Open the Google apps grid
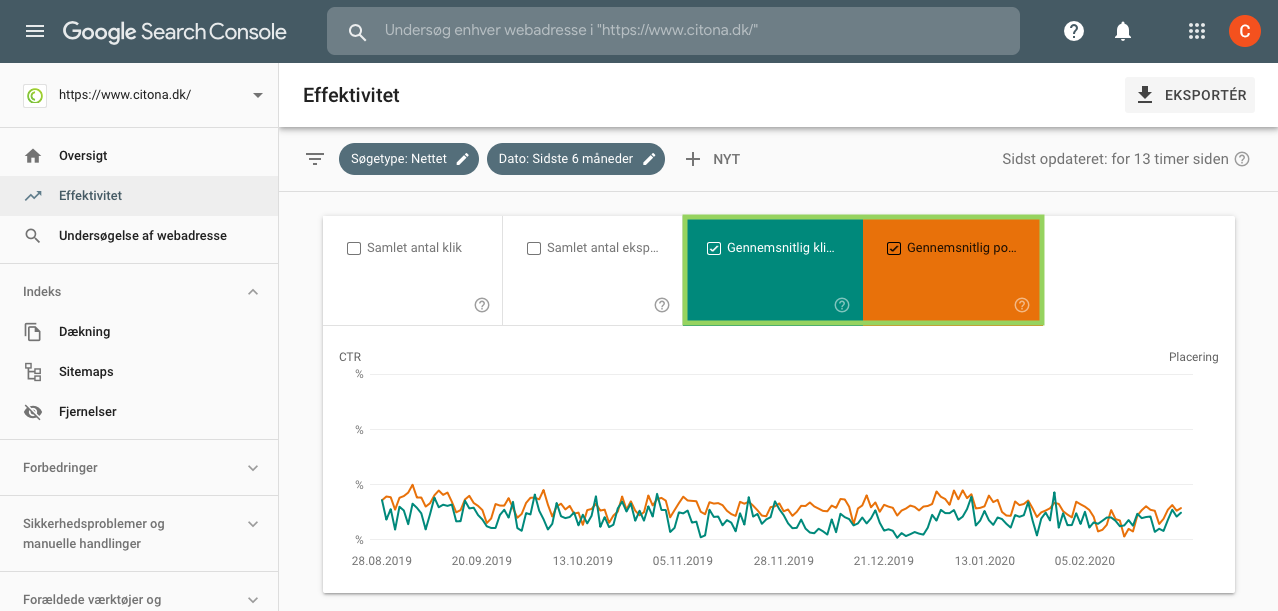 (1197, 31)
